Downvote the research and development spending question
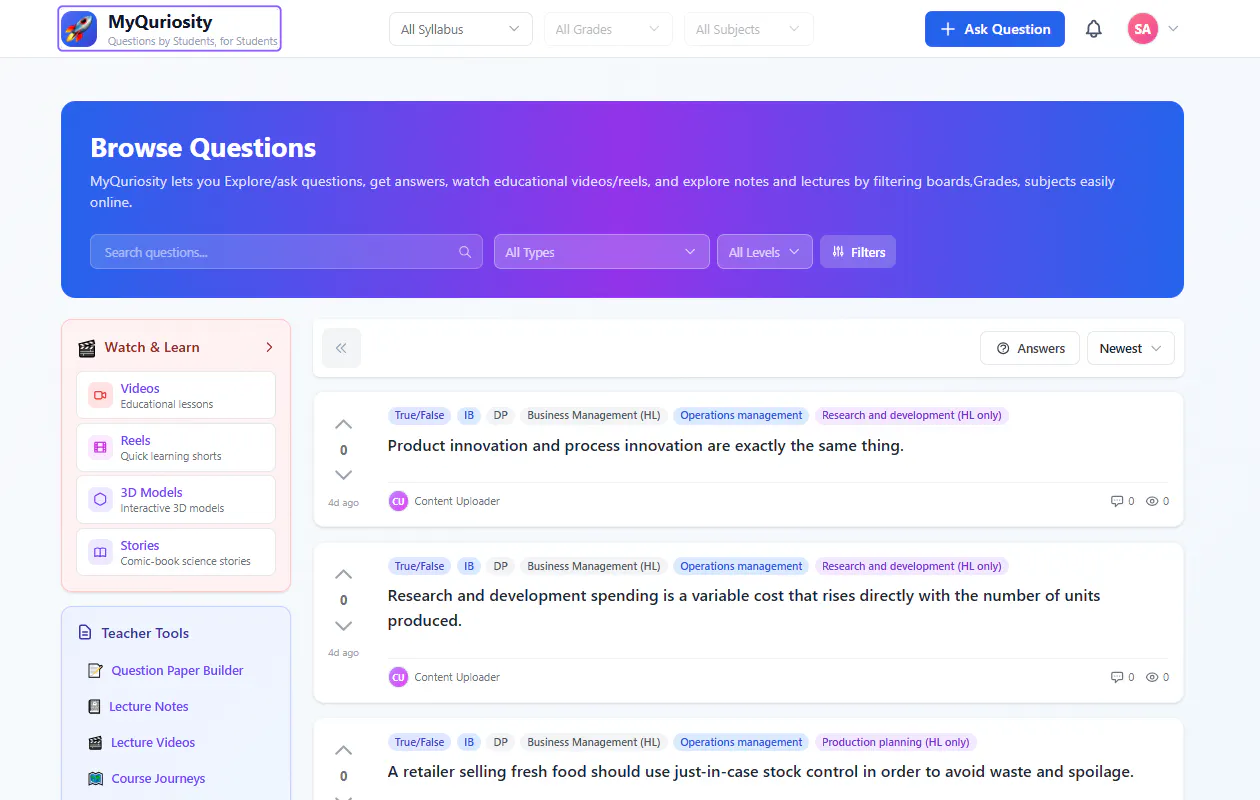The height and width of the screenshot is (800, 1260). (x=343, y=626)
